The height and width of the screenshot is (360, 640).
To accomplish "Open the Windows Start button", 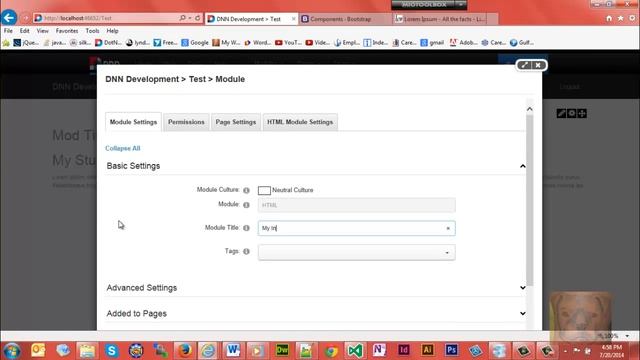I will [11, 351].
